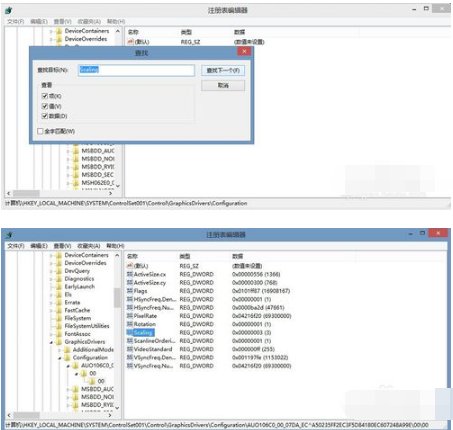Click the Cancel button in Find dialog
The image size is (453, 430).
223,85
